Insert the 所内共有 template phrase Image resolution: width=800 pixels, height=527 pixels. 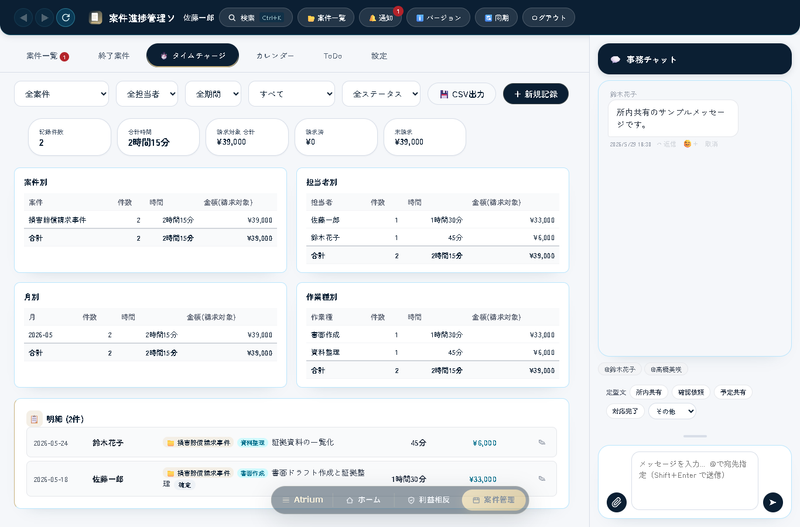[x=648, y=392]
